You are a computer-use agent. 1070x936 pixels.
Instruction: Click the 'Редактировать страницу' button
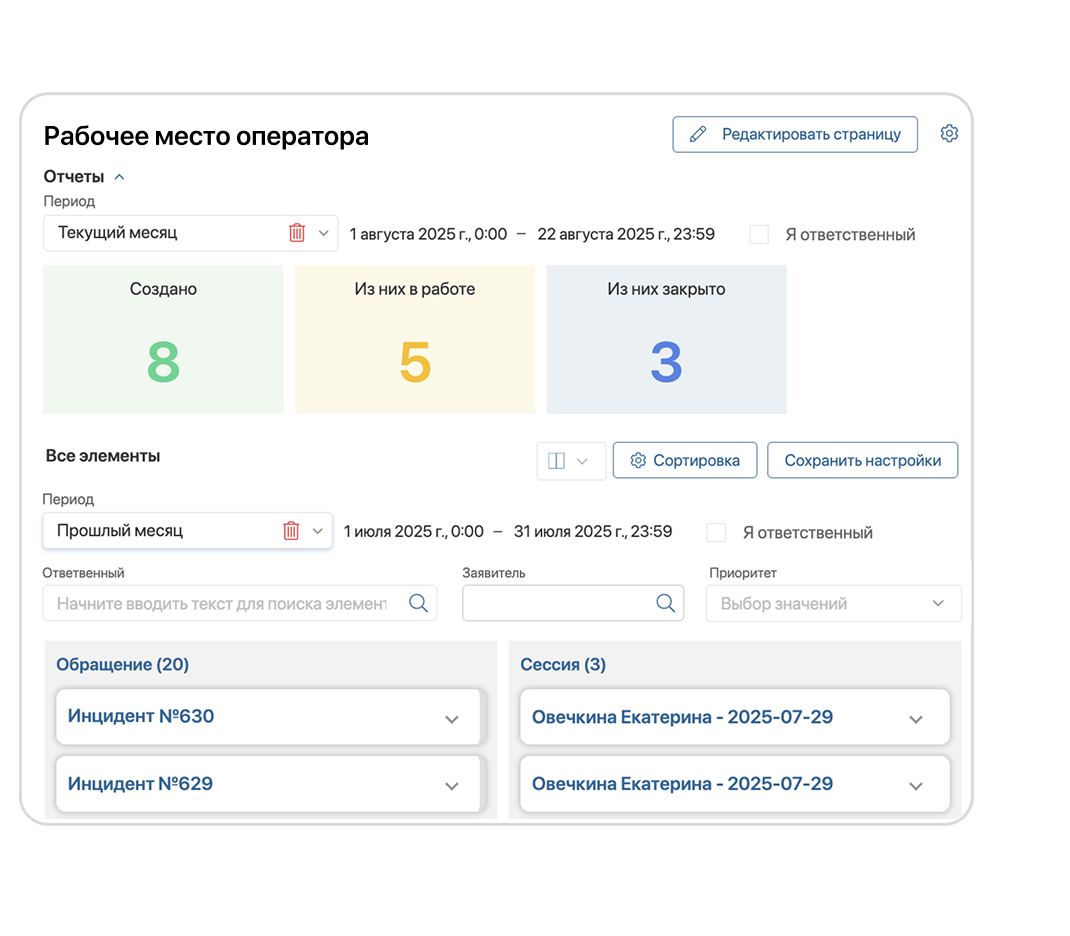(x=795, y=134)
